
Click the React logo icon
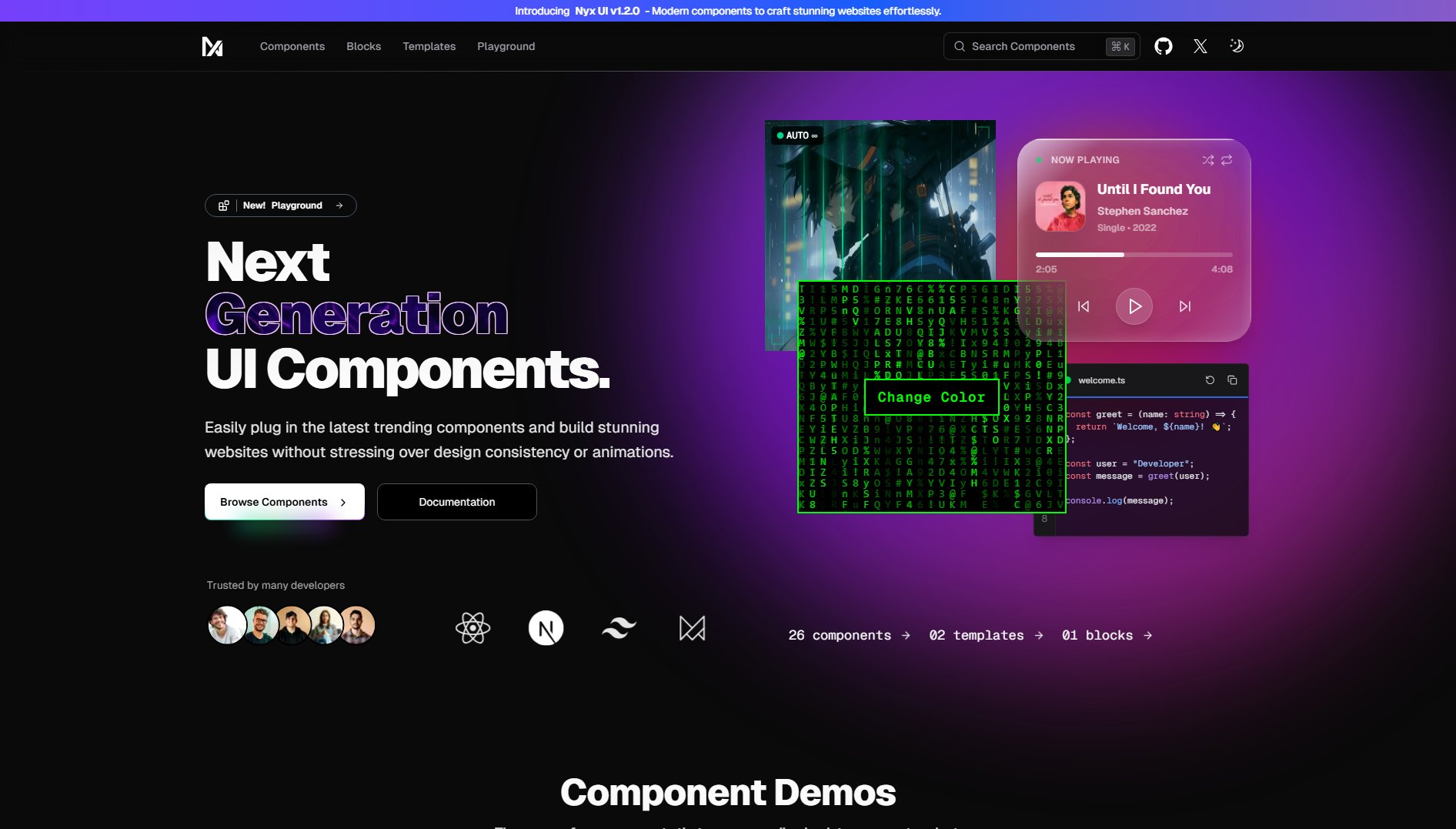point(473,628)
